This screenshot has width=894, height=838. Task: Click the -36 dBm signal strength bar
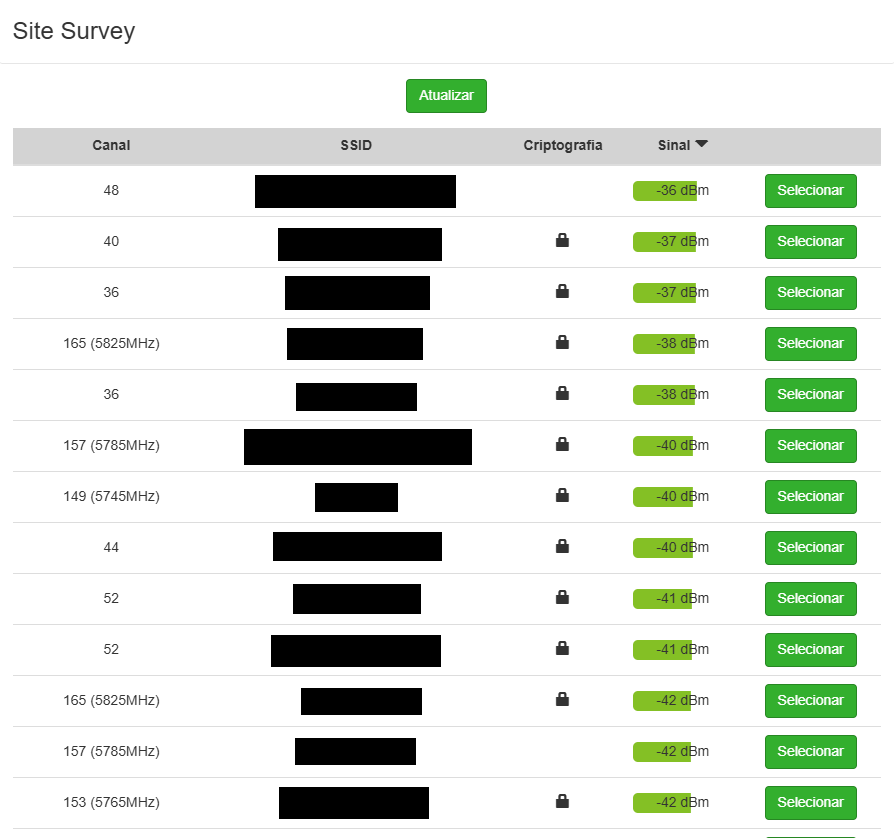coord(665,190)
